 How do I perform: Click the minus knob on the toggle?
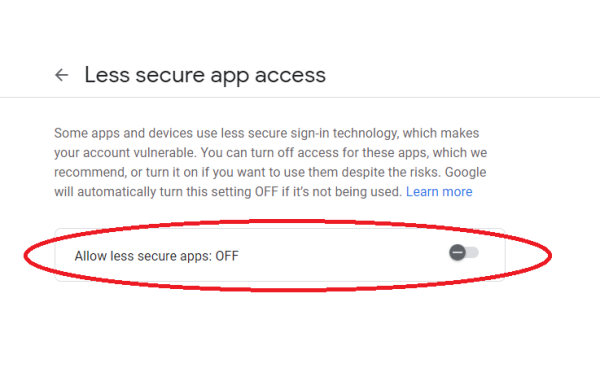click(x=457, y=252)
